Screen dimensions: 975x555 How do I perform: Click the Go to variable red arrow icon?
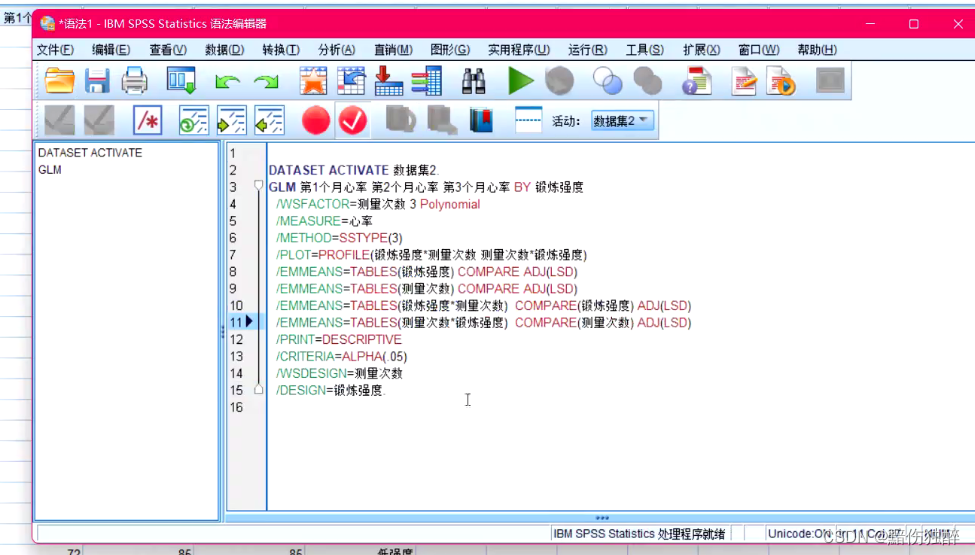(x=389, y=81)
